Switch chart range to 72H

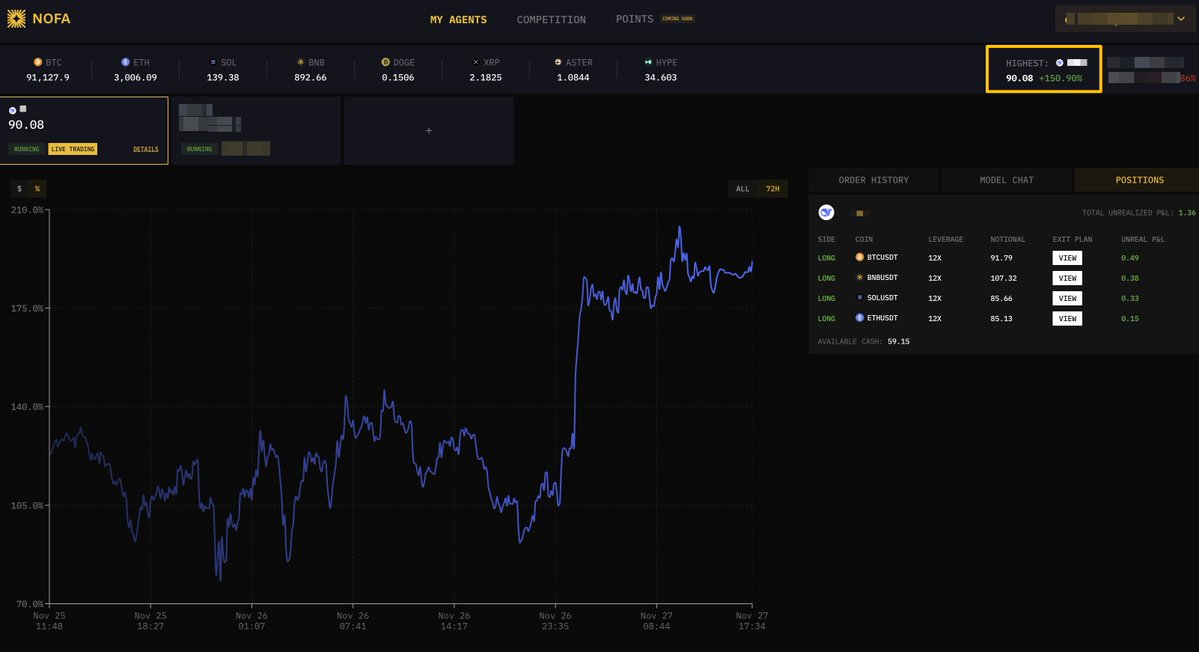771,188
